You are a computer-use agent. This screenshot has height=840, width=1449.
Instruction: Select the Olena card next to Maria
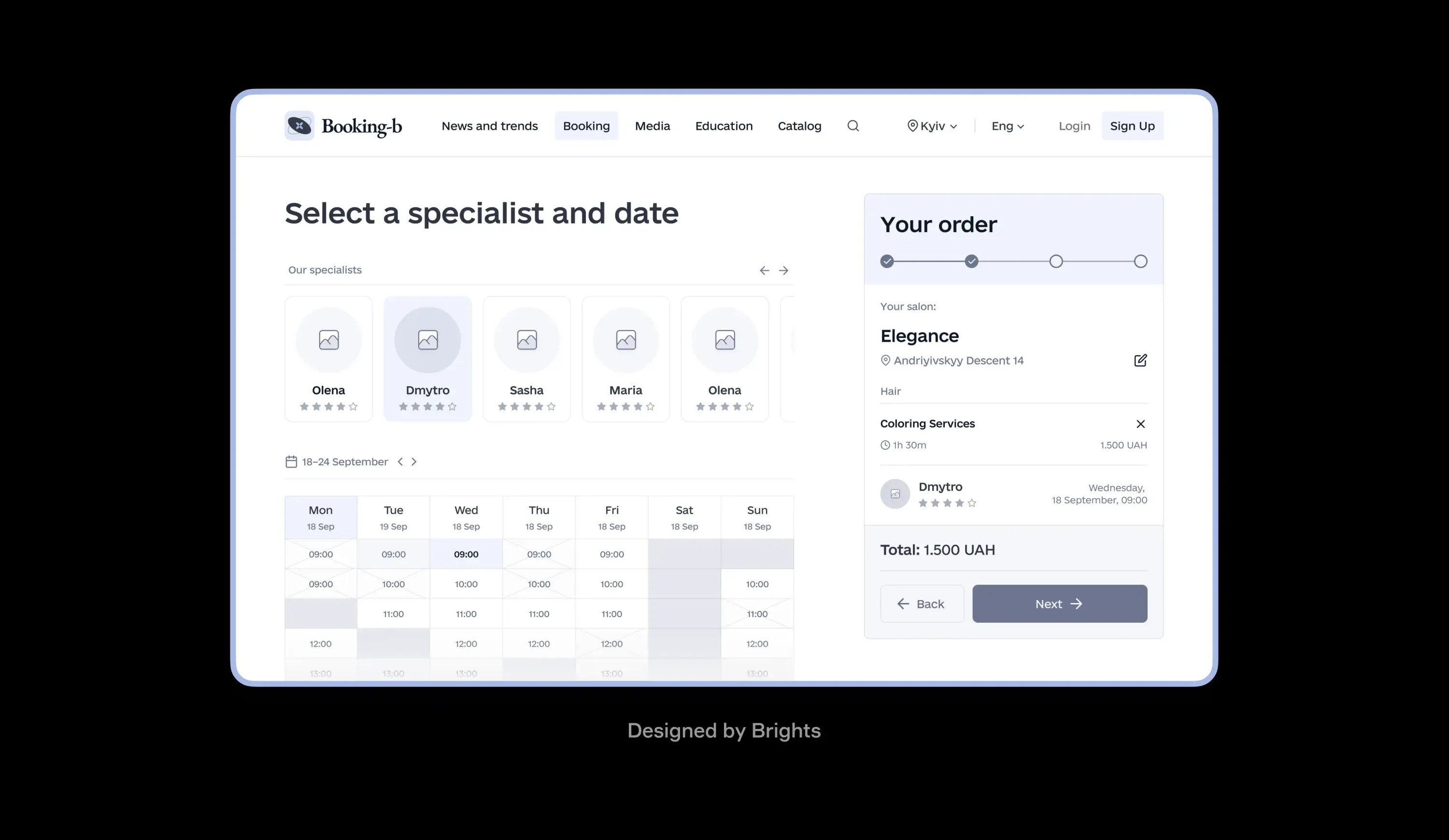[725, 359]
